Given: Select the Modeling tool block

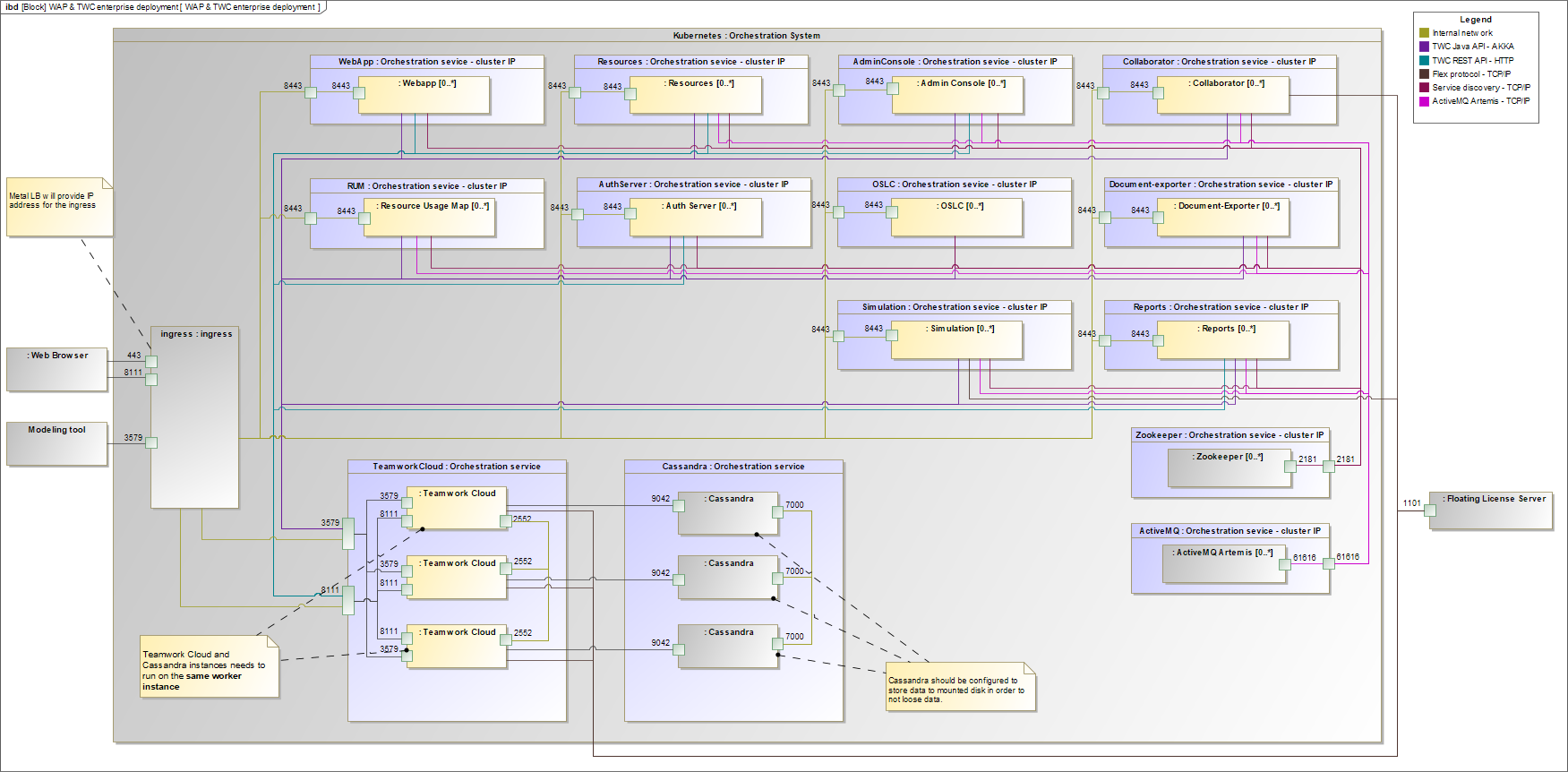Looking at the screenshot, I should 57,443.
